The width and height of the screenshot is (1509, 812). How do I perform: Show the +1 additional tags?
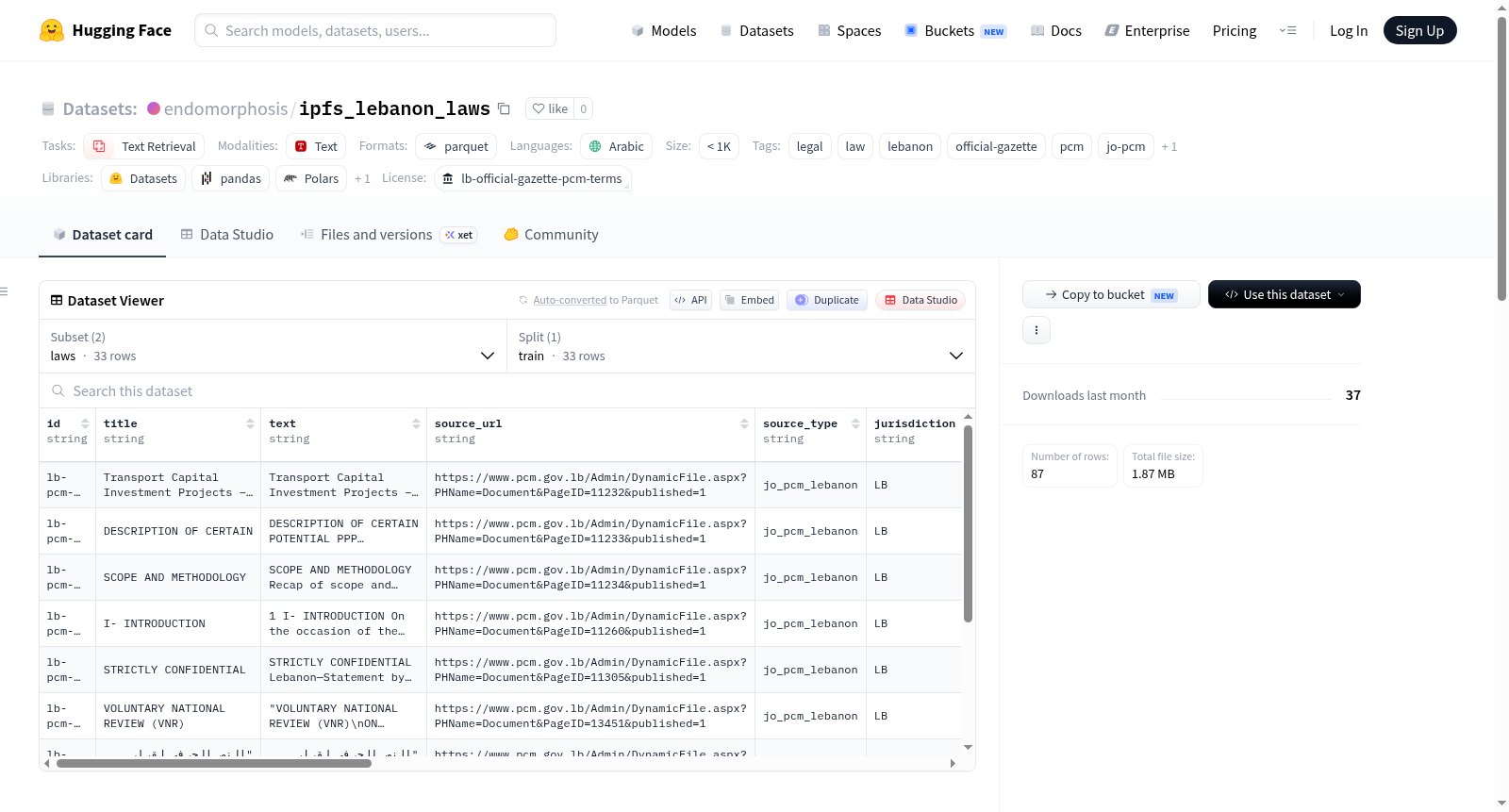(x=1169, y=146)
